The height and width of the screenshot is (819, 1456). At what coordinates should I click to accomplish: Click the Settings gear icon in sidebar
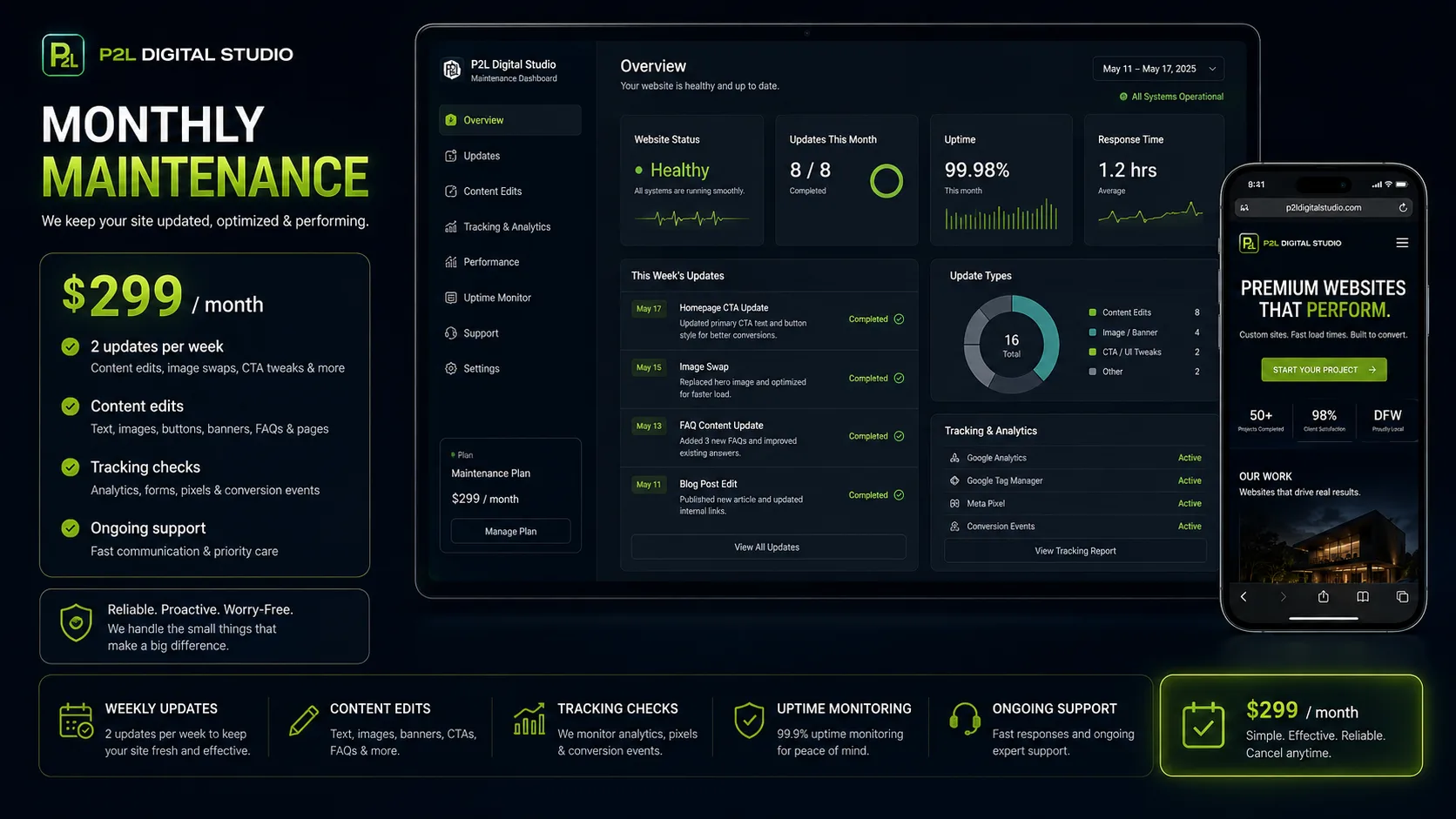point(451,369)
